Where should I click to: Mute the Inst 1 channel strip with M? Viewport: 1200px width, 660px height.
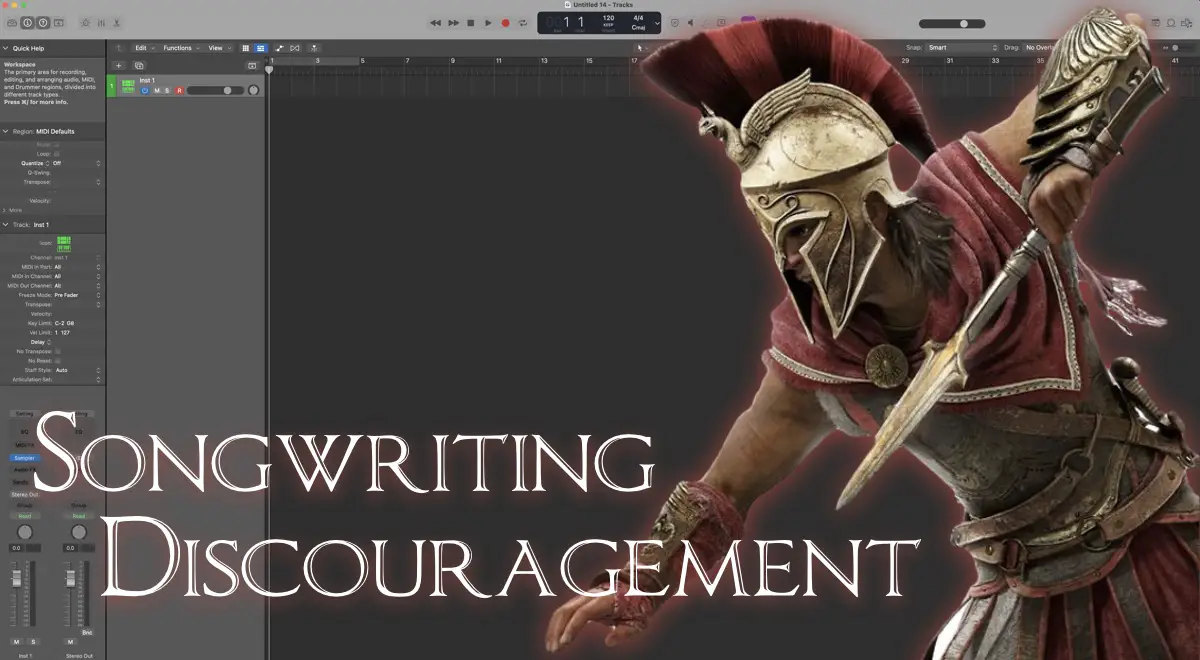(16, 641)
